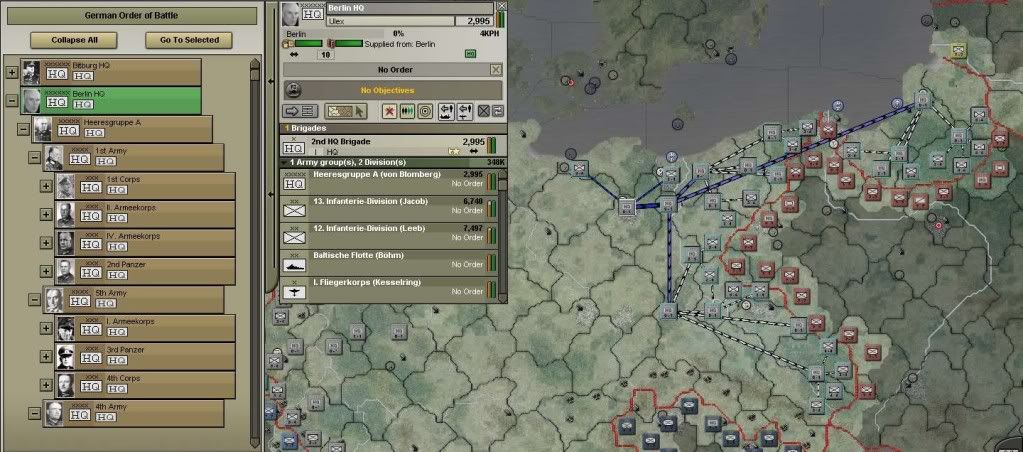Click the value field showing 10
Image resolution: width=1023 pixels, height=452 pixels.
(x=325, y=55)
